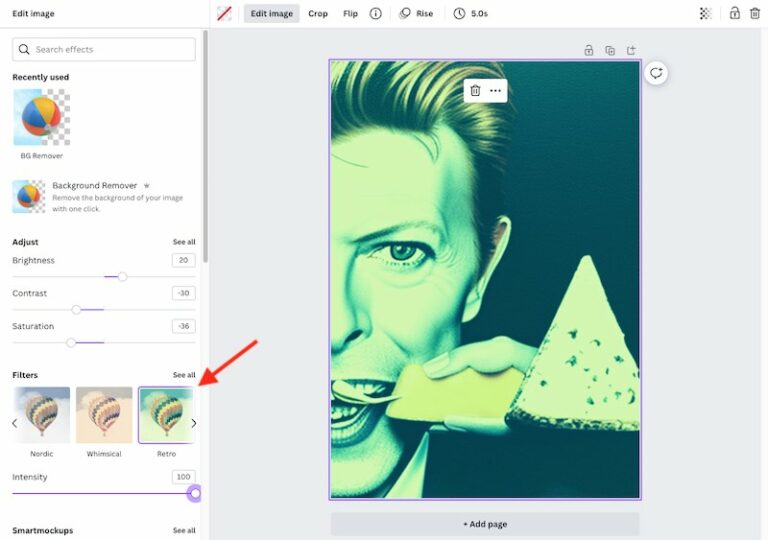Screen dimensions: 768x540
Task: Click the Edit image panel title
Action: click(33, 14)
